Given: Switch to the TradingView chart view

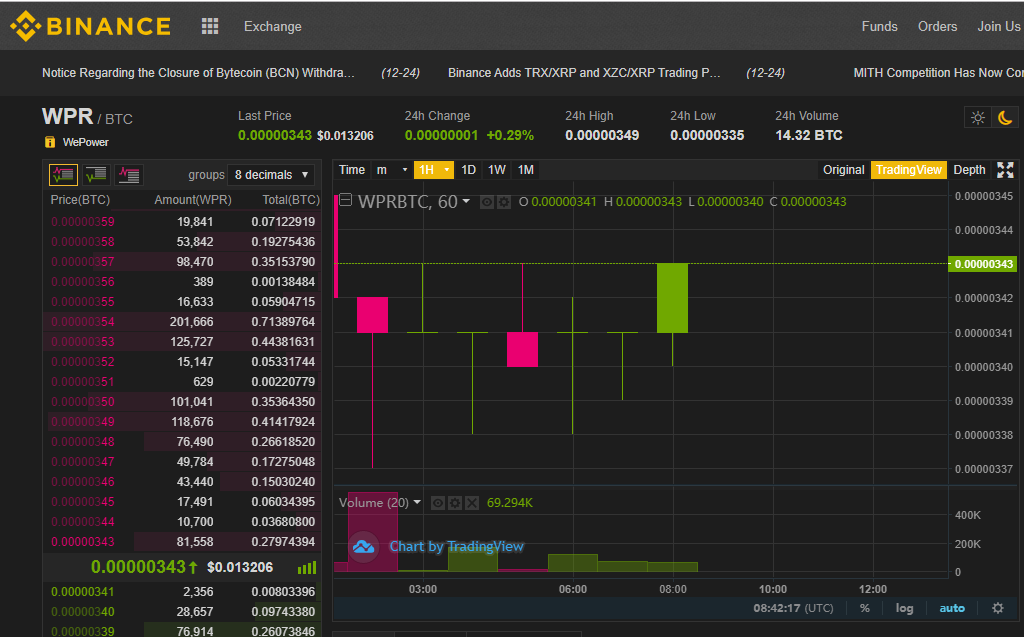Looking at the screenshot, I should (x=908, y=170).
